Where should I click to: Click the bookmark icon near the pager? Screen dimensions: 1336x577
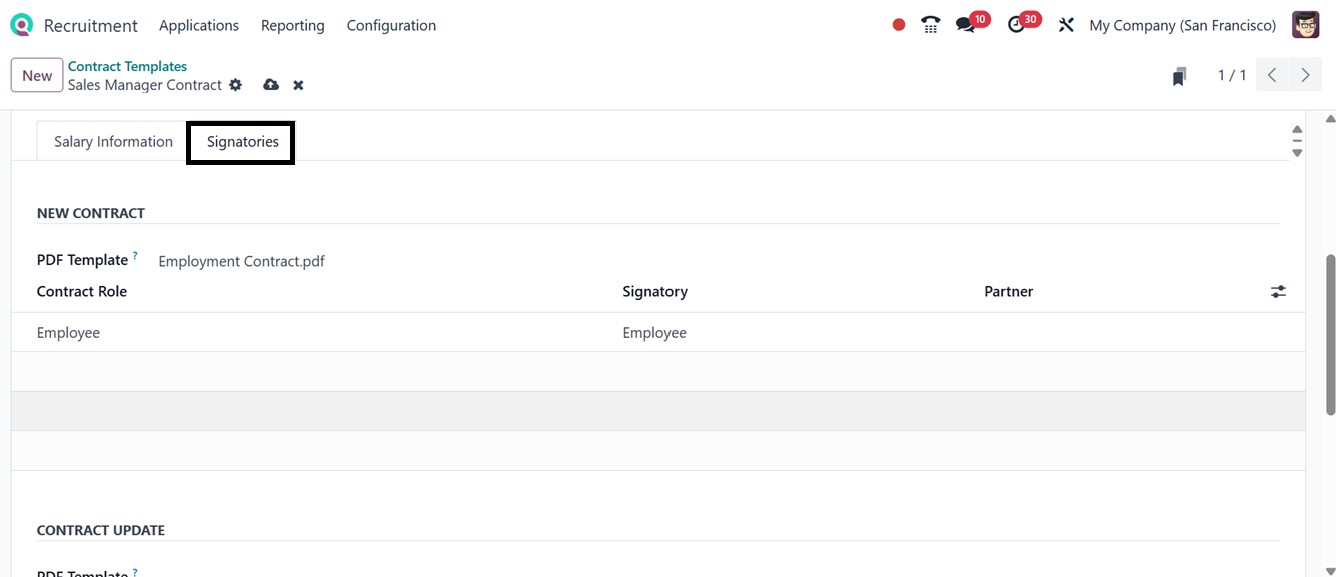[x=1180, y=76]
